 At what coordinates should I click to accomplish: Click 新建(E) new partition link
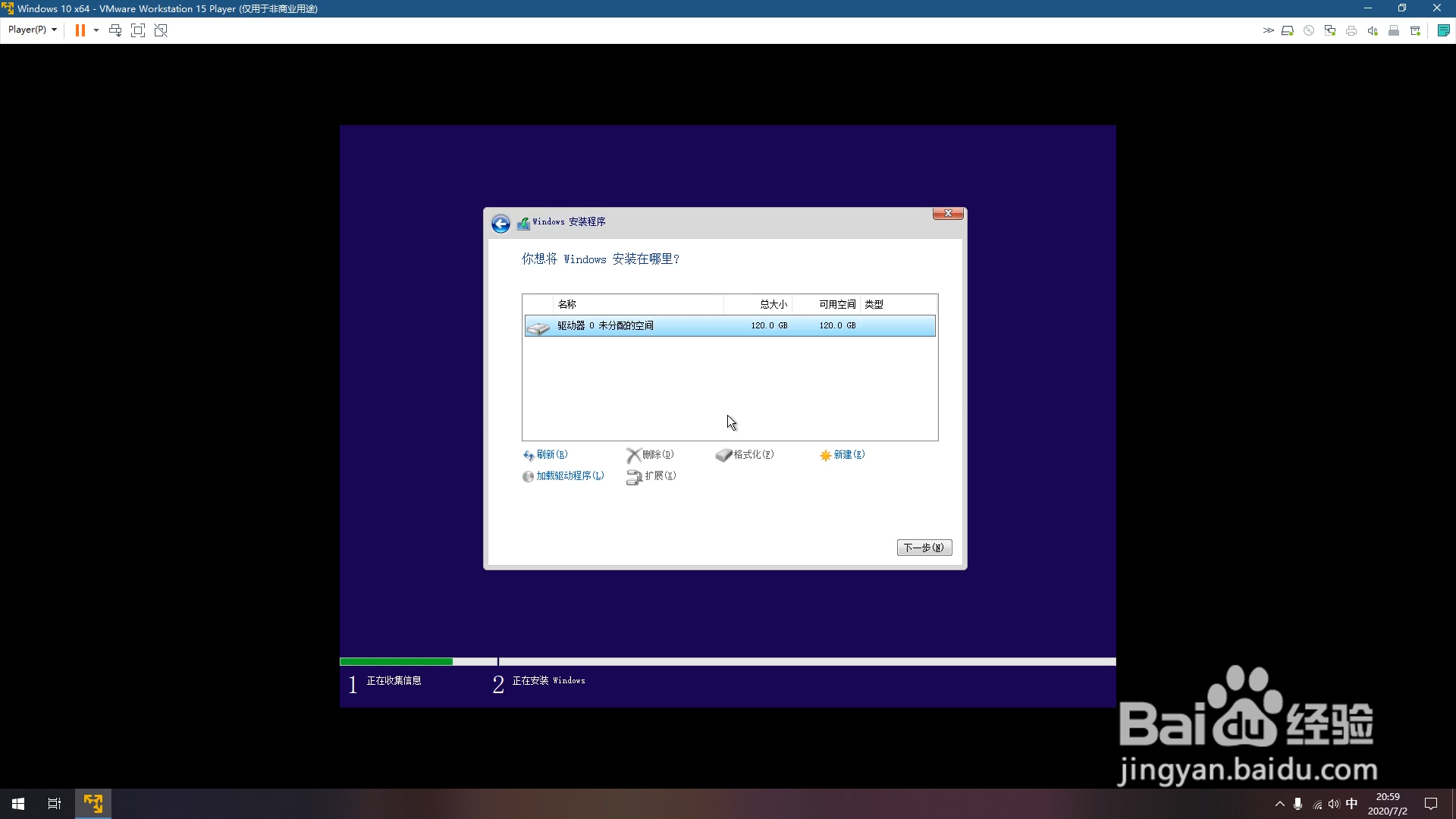tap(843, 455)
